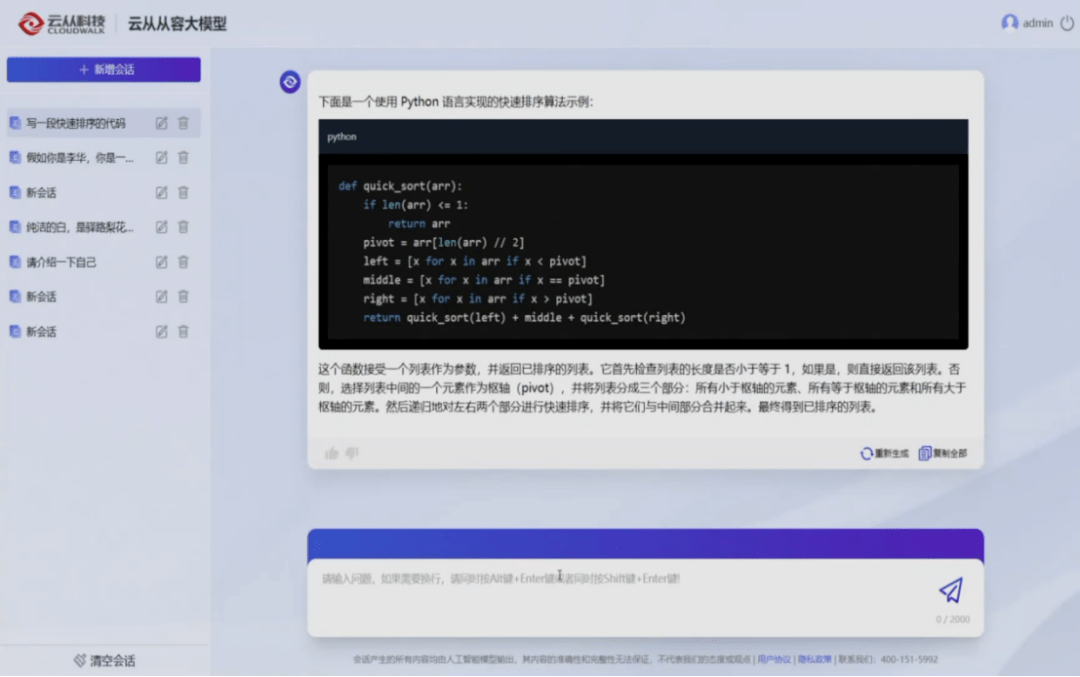
Task: Open the 隐私政策 link
Action: [813, 659]
